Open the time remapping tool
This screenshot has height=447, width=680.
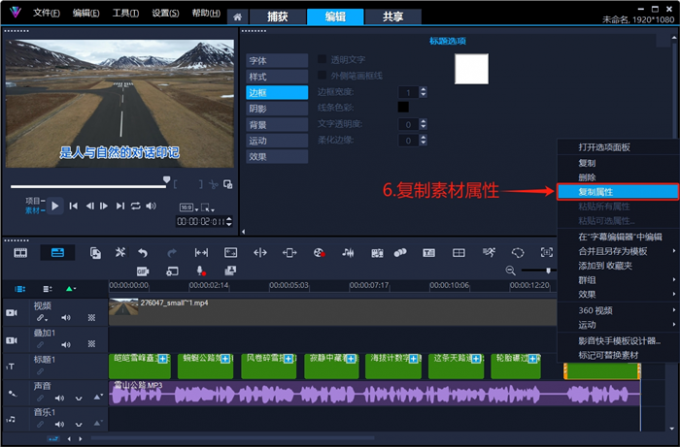489,253
